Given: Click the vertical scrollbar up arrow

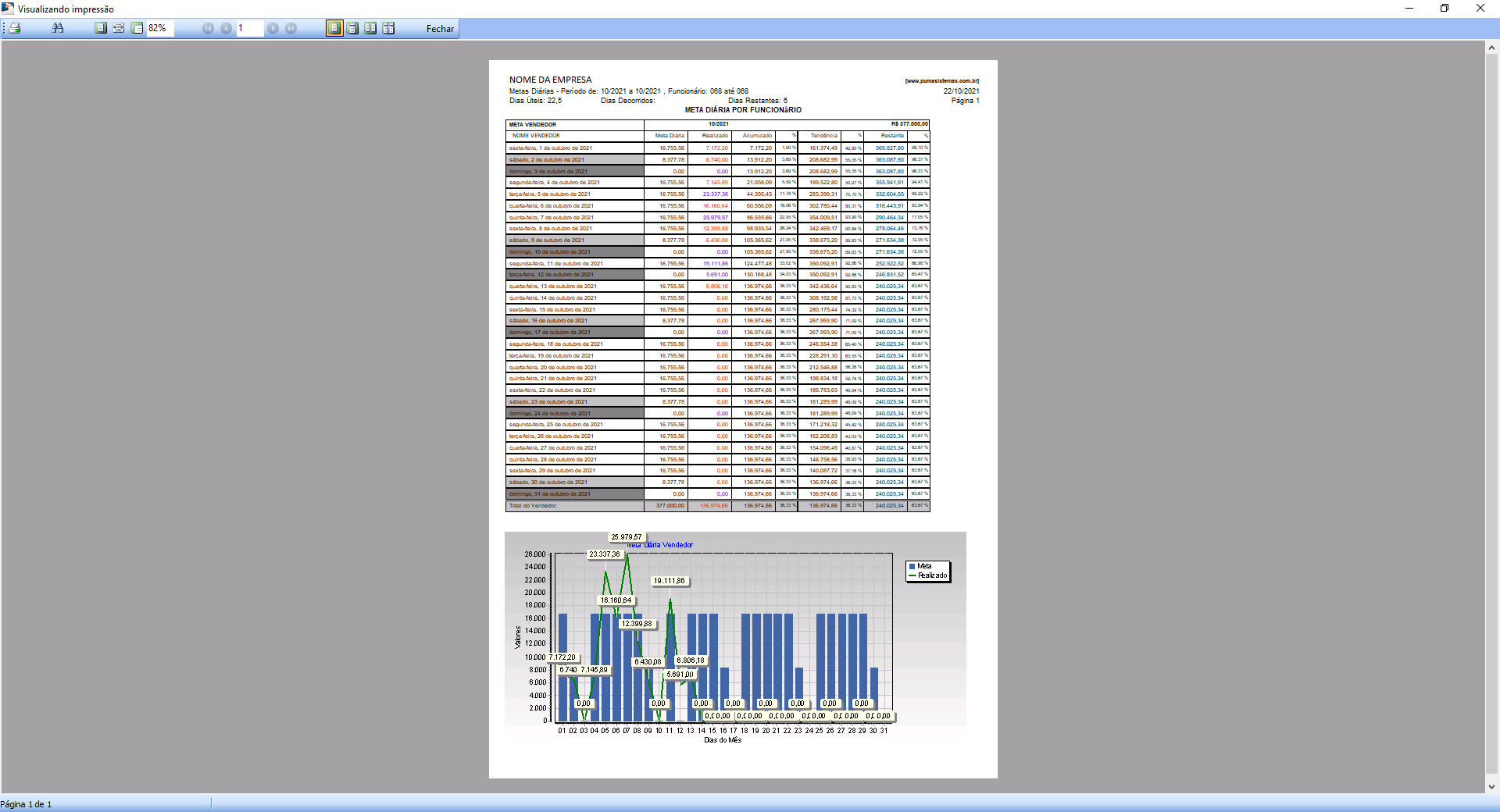Looking at the screenshot, I should tap(1491, 48).
